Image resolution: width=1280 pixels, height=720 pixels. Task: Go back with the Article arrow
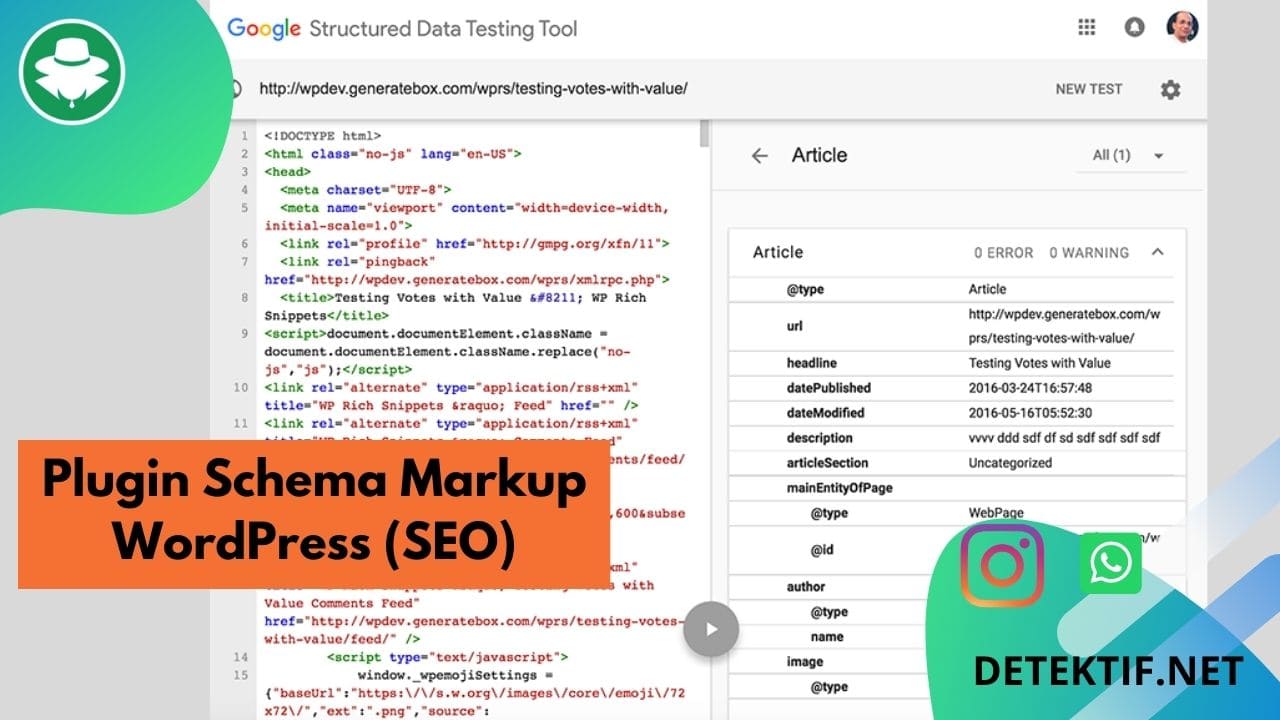click(760, 156)
